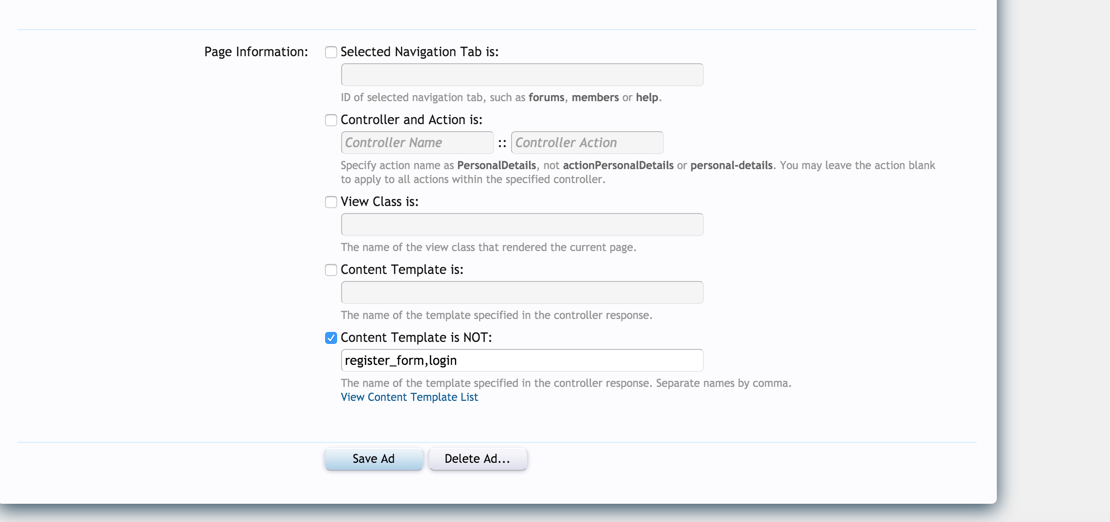Open the View Content Template List link
Screen dimensions: 1110x522
pyautogui.click(x=409, y=397)
